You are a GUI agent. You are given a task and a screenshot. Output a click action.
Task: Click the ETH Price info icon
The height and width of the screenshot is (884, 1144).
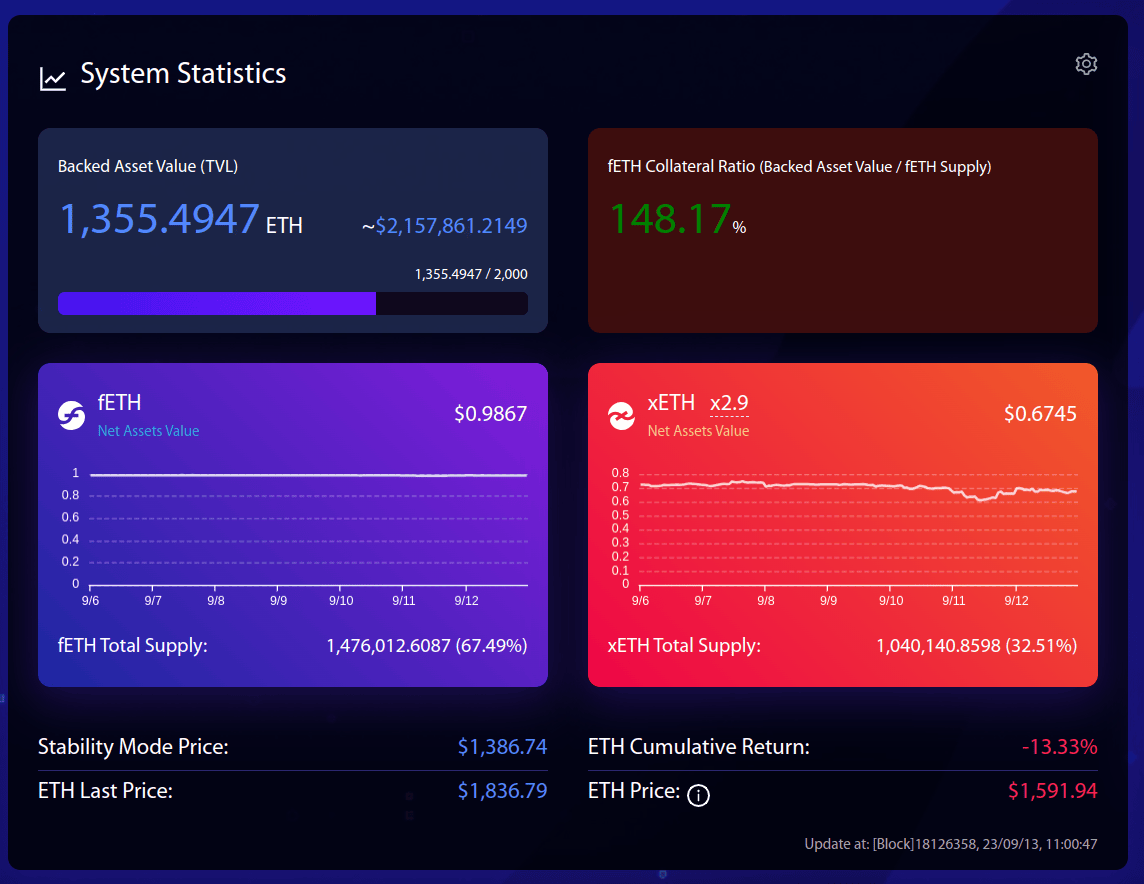coord(699,796)
